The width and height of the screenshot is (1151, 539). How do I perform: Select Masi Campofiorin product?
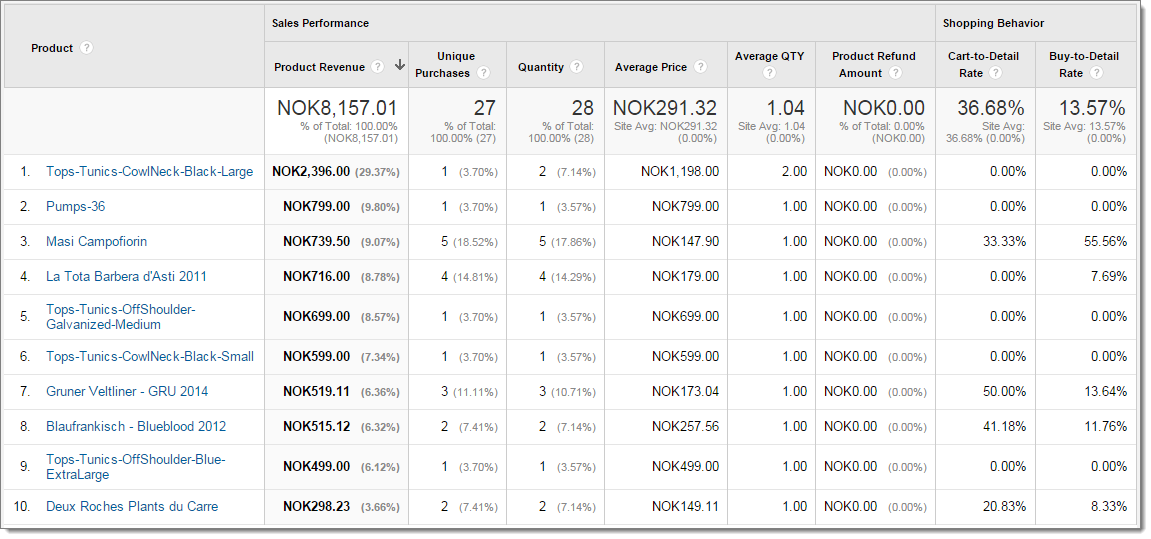coord(96,242)
